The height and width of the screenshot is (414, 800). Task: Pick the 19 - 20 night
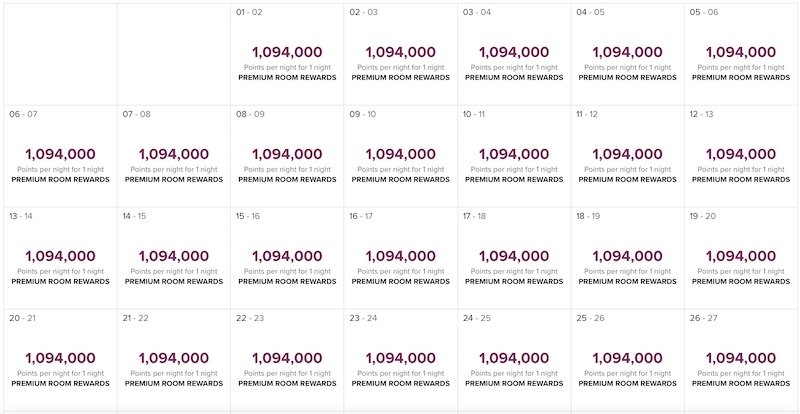pyautogui.click(x=741, y=258)
